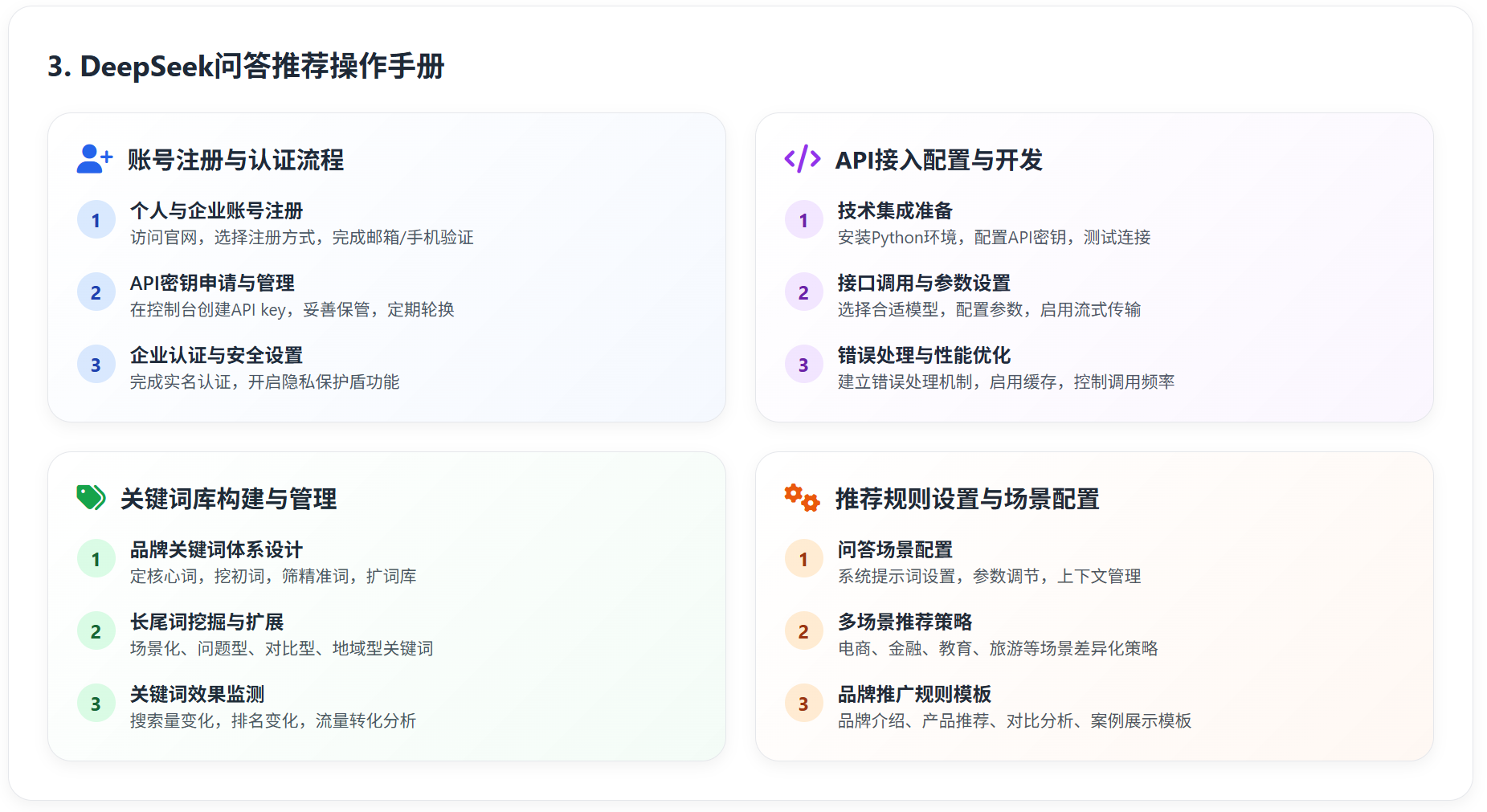Click the item title 多场景推荐策略
Viewport: 1487px width, 812px height.
(905, 622)
